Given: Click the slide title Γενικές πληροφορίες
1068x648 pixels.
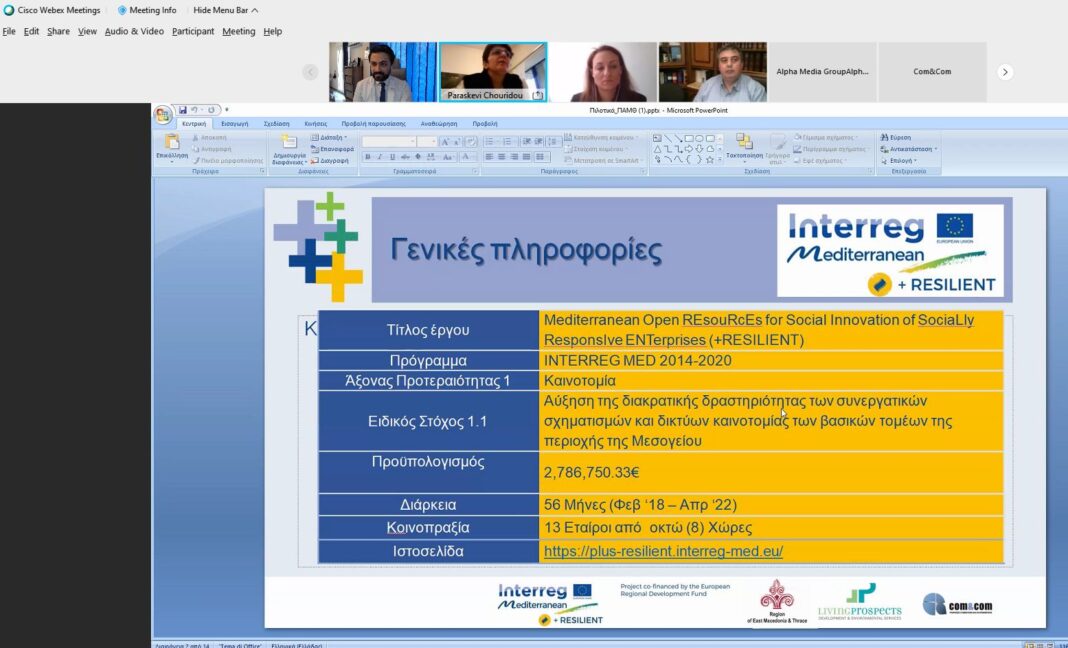Looking at the screenshot, I should tap(527, 250).
